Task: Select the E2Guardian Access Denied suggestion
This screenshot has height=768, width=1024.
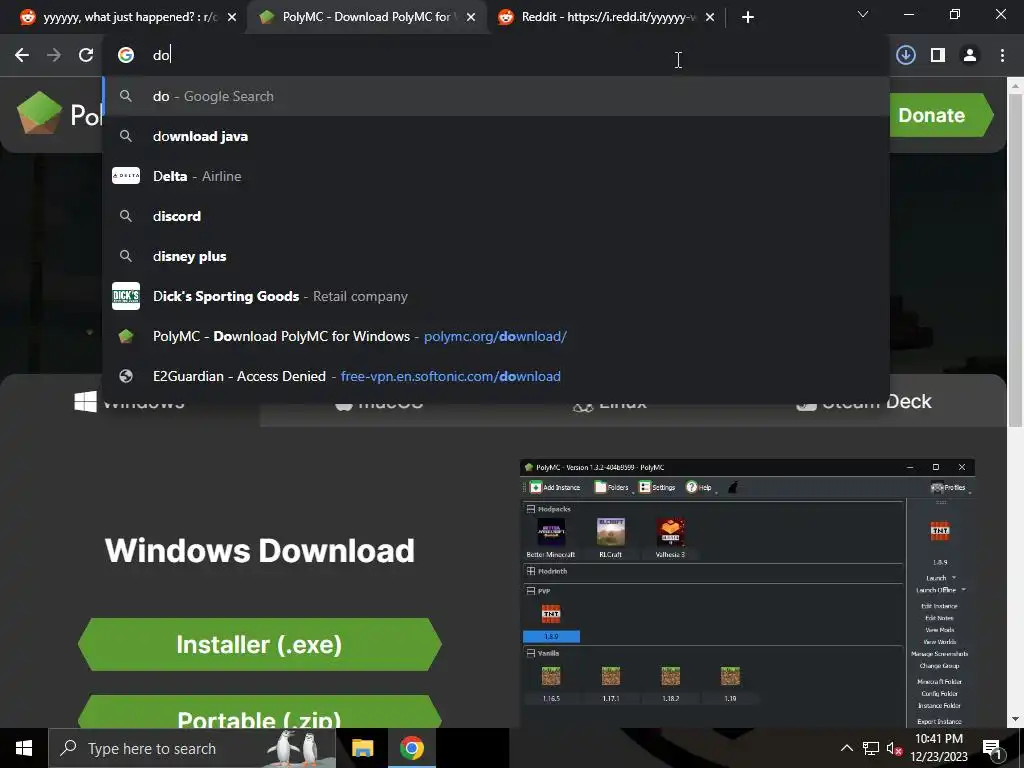Action: 496,376
